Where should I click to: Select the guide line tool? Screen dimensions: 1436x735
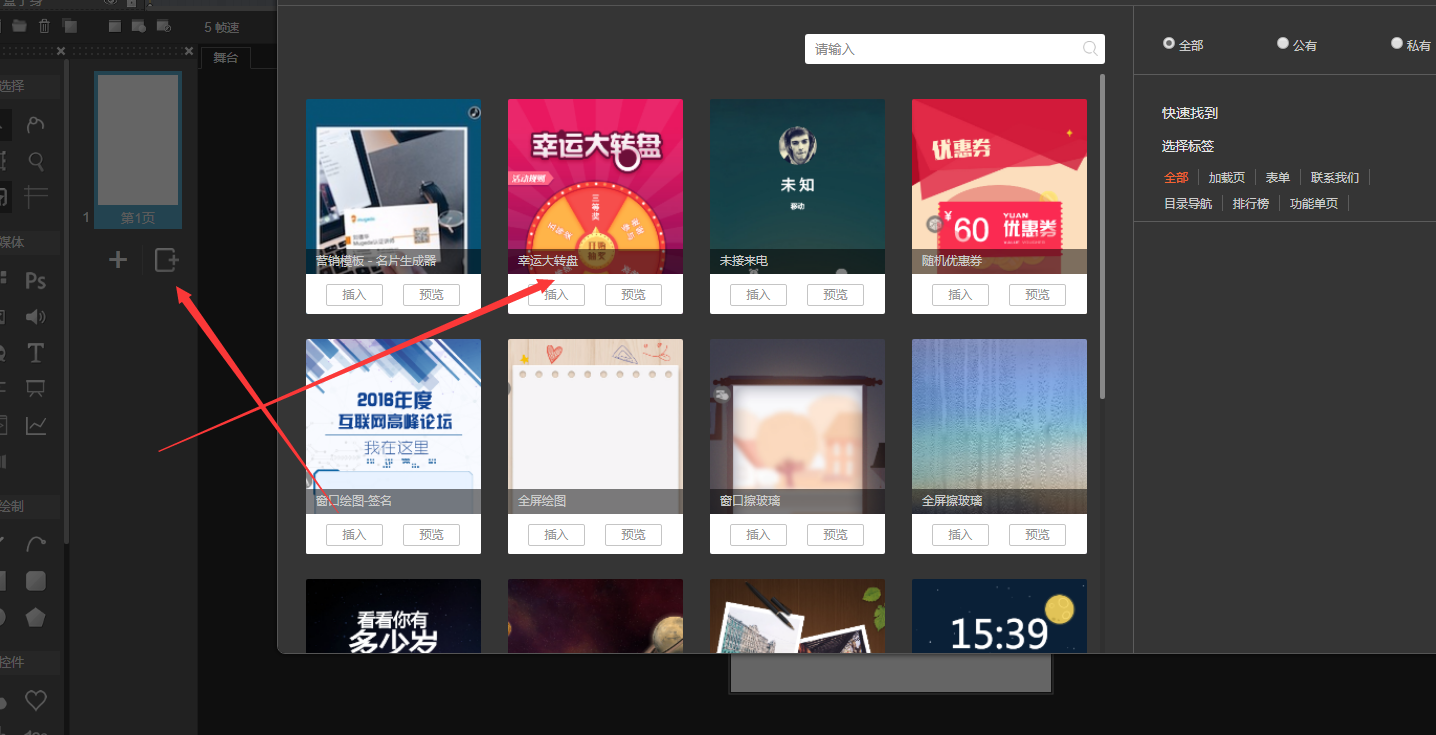click(36, 196)
